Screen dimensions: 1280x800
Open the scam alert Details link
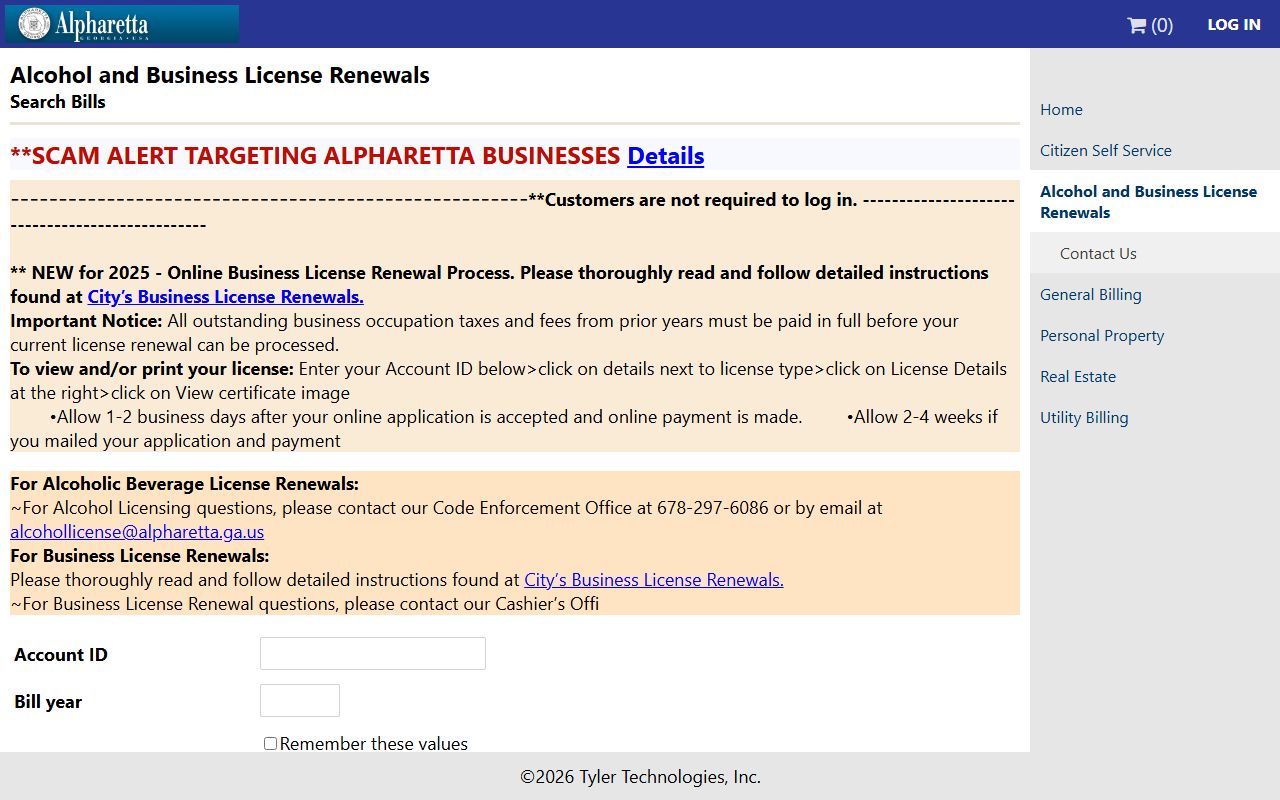665,156
